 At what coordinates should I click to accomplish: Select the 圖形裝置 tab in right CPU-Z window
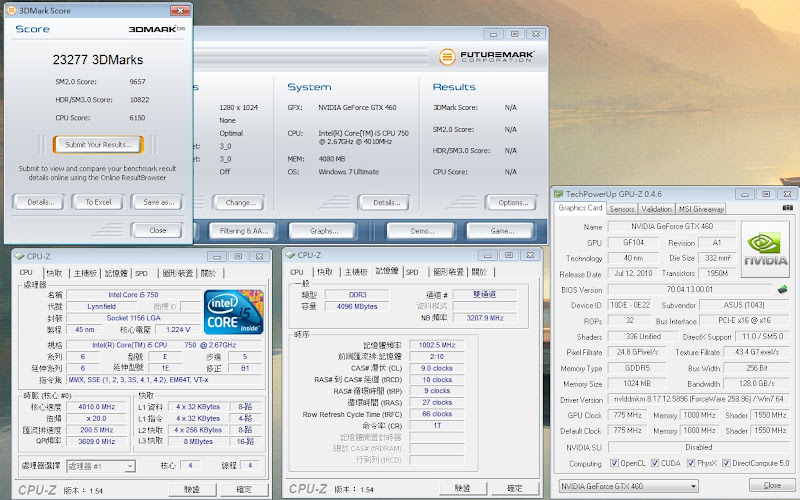[x=448, y=272]
